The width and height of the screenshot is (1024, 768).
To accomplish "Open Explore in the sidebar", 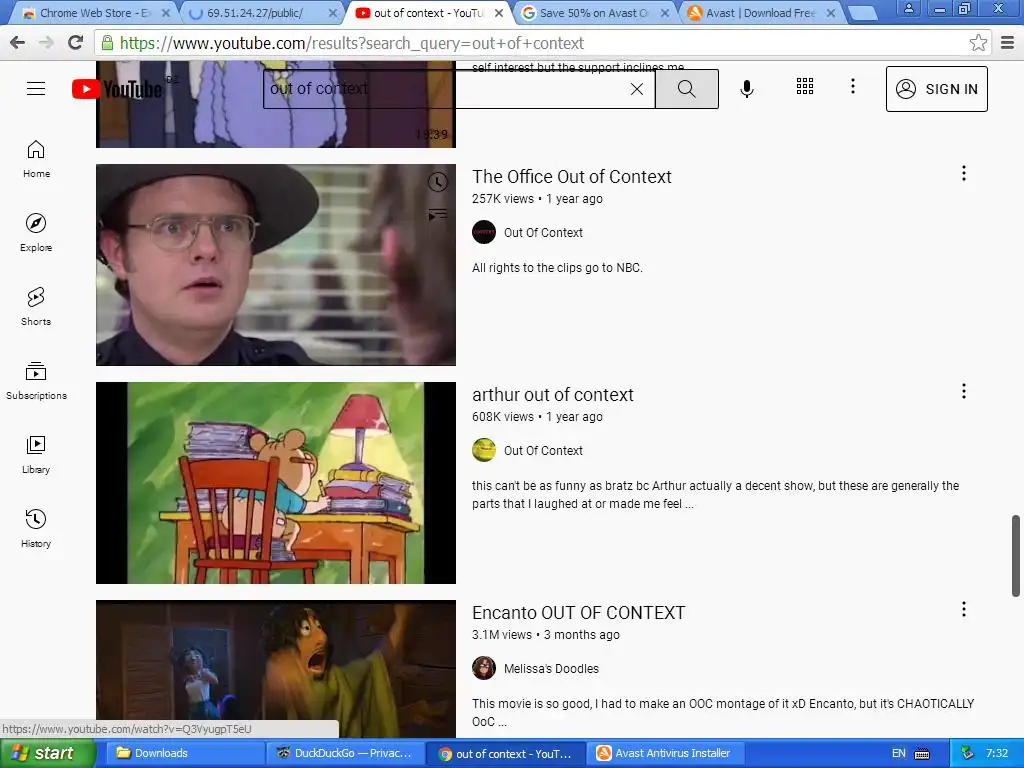I will pyautogui.click(x=36, y=233).
